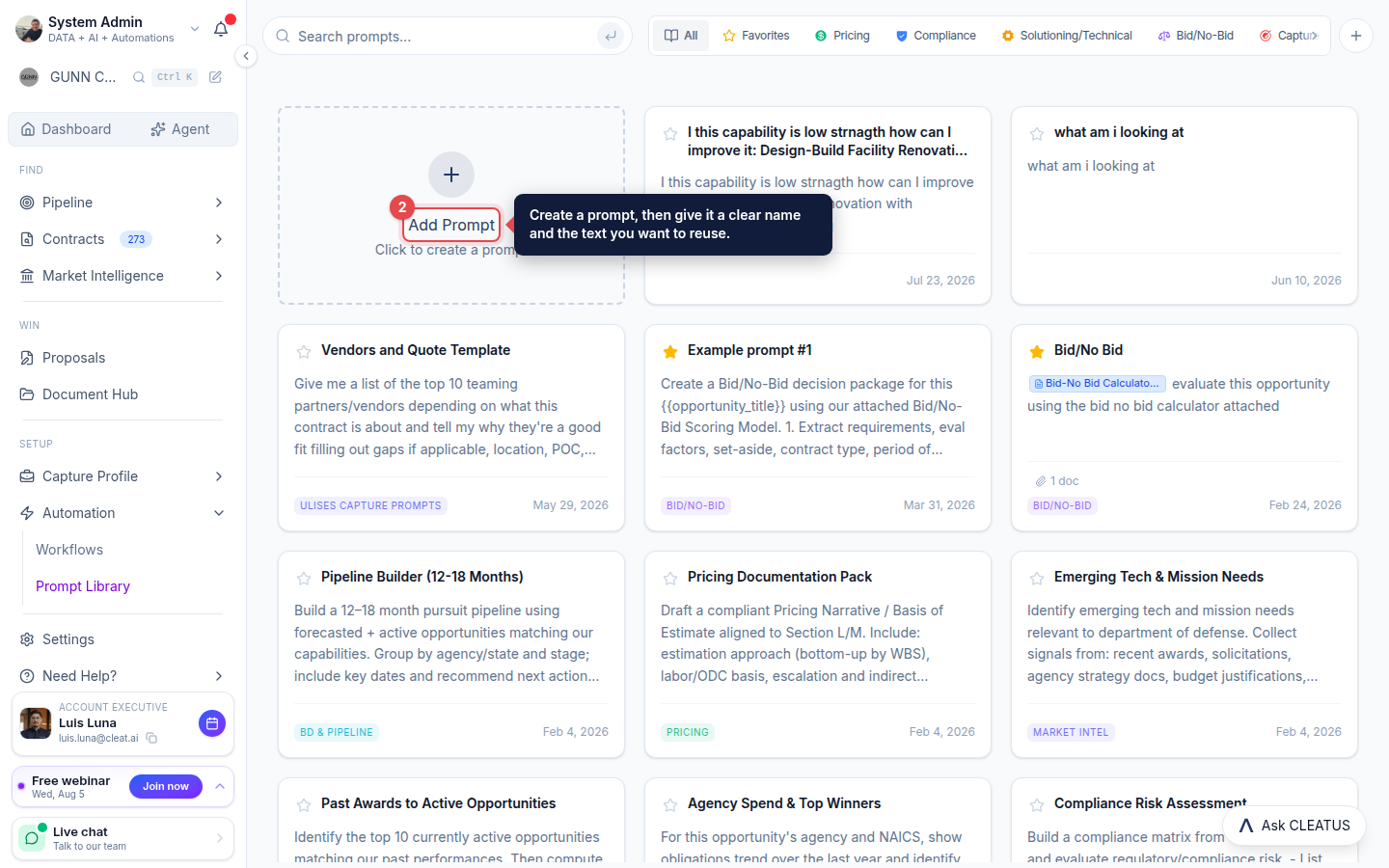Open the System Admin account dropdown arrow
Image resolution: width=1389 pixels, height=868 pixels.
tap(195, 29)
